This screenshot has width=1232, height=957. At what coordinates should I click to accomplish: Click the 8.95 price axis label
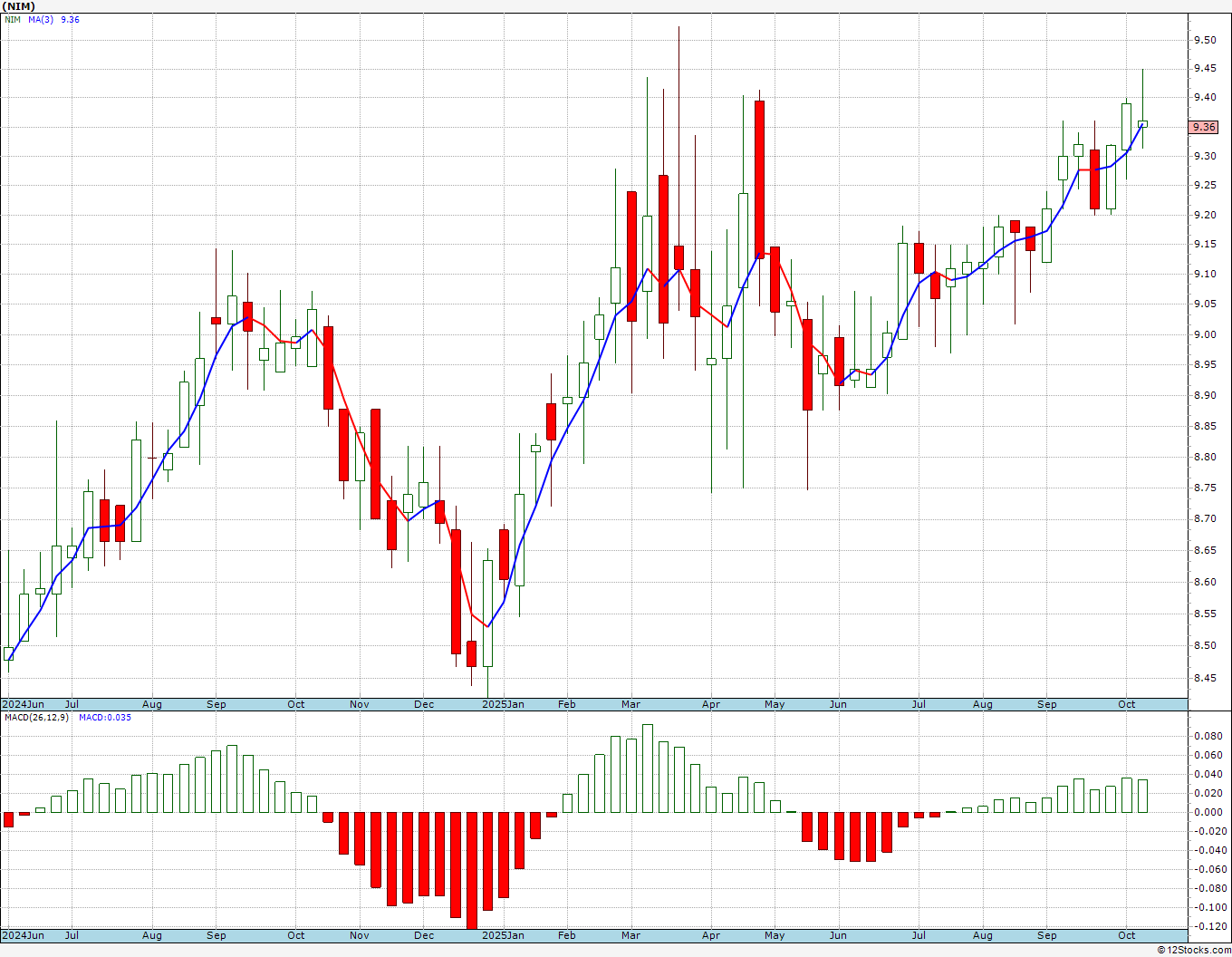(1205, 365)
